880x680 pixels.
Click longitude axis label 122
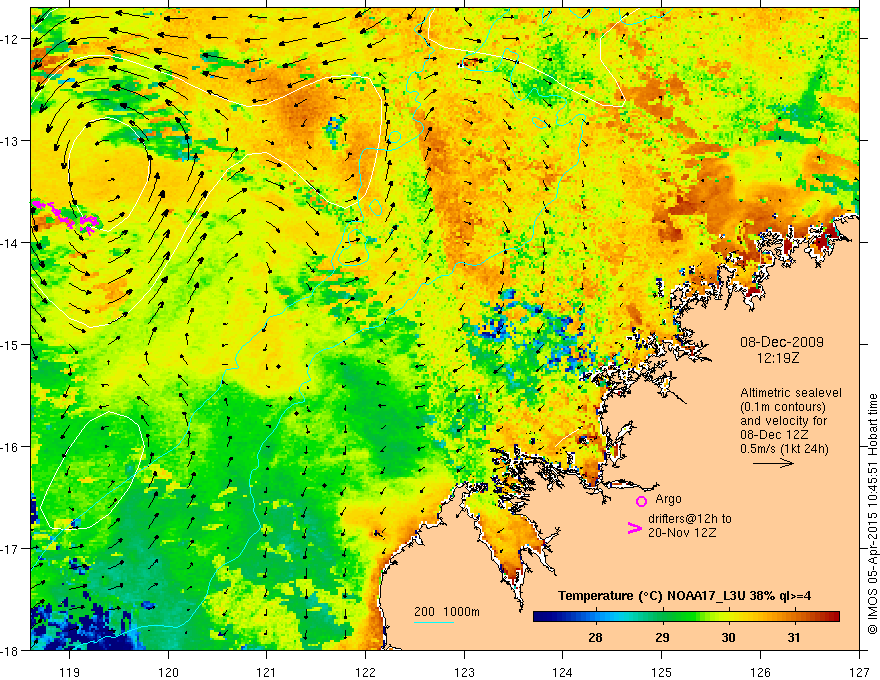[x=365, y=672]
